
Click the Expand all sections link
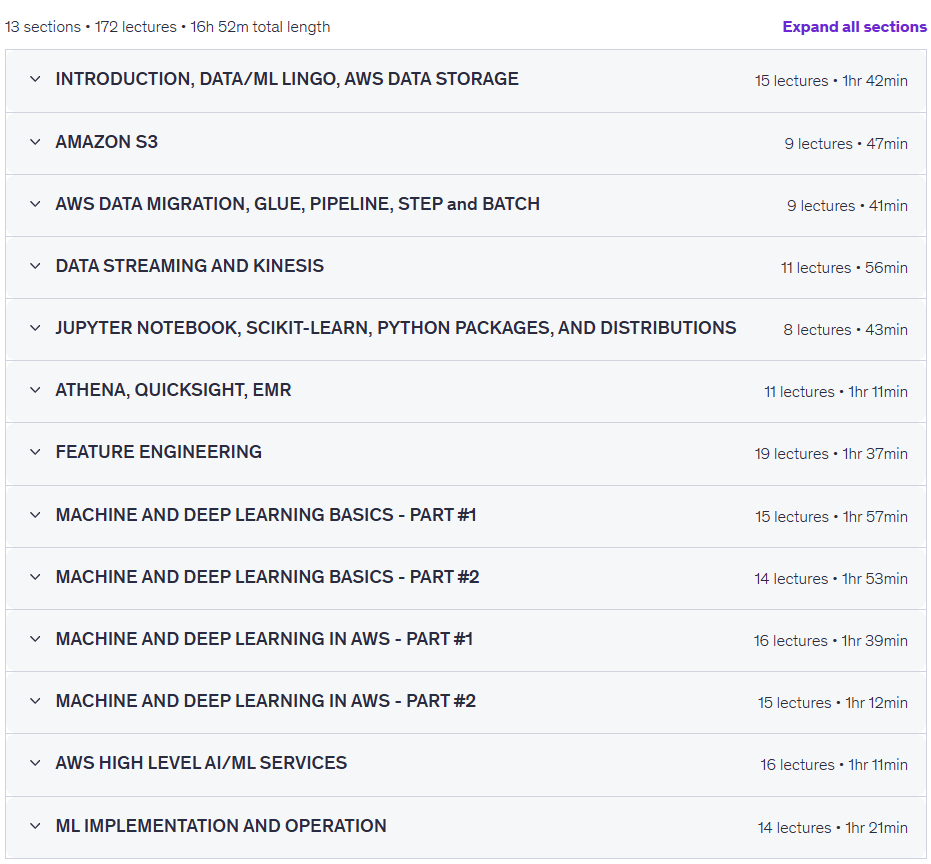(854, 27)
